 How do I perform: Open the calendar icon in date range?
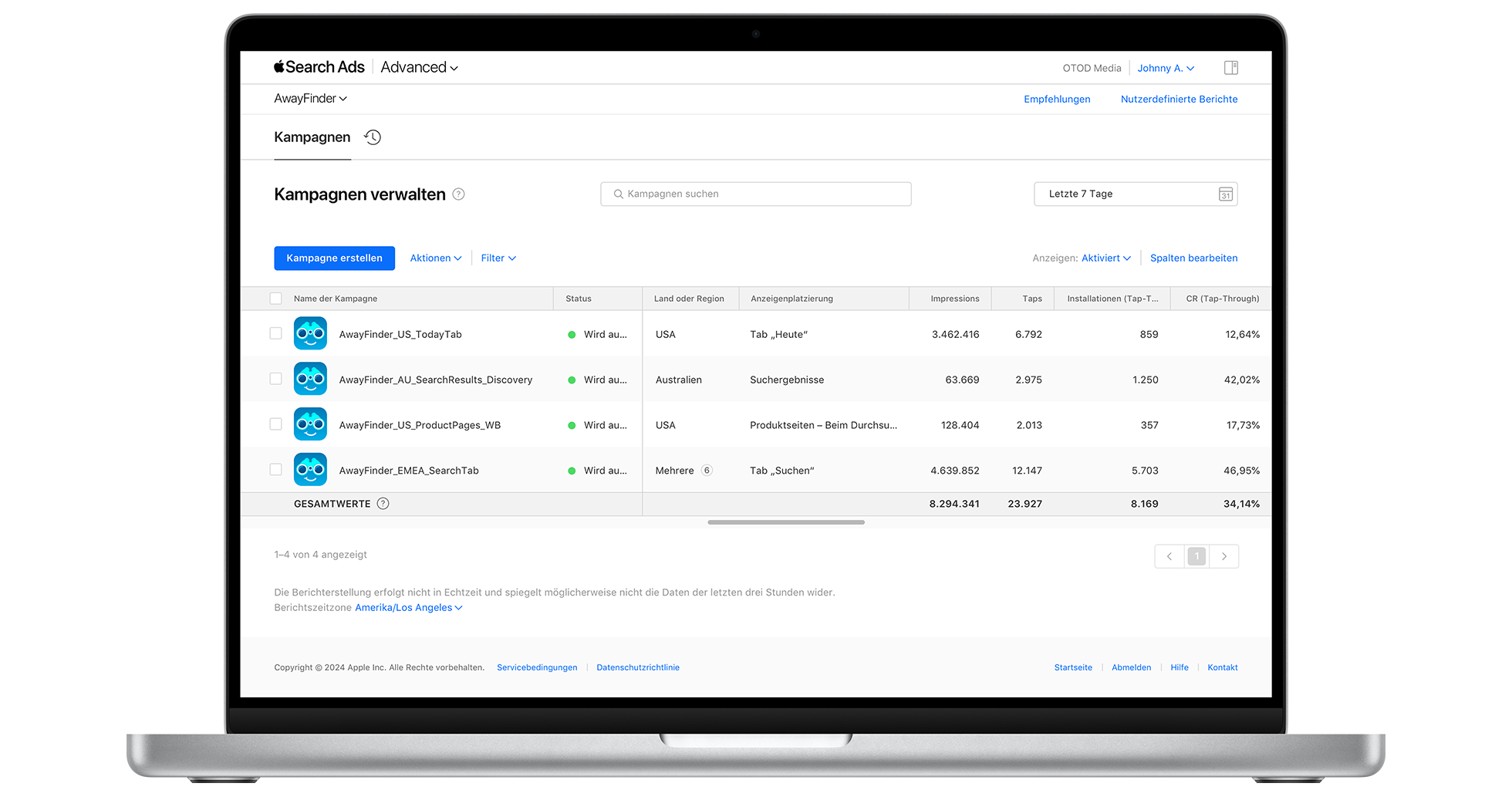[1225, 194]
